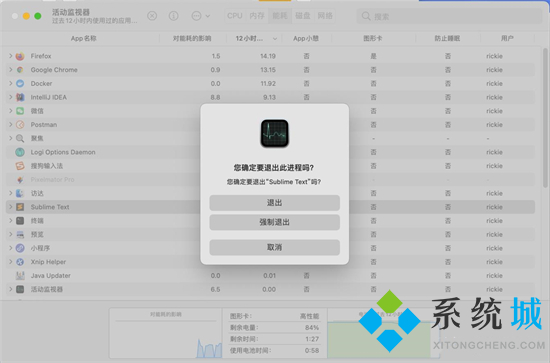Sort by the App 小憩 column header
The width and height of the screenshot is (550, 363).
click(x=306, y=38)
